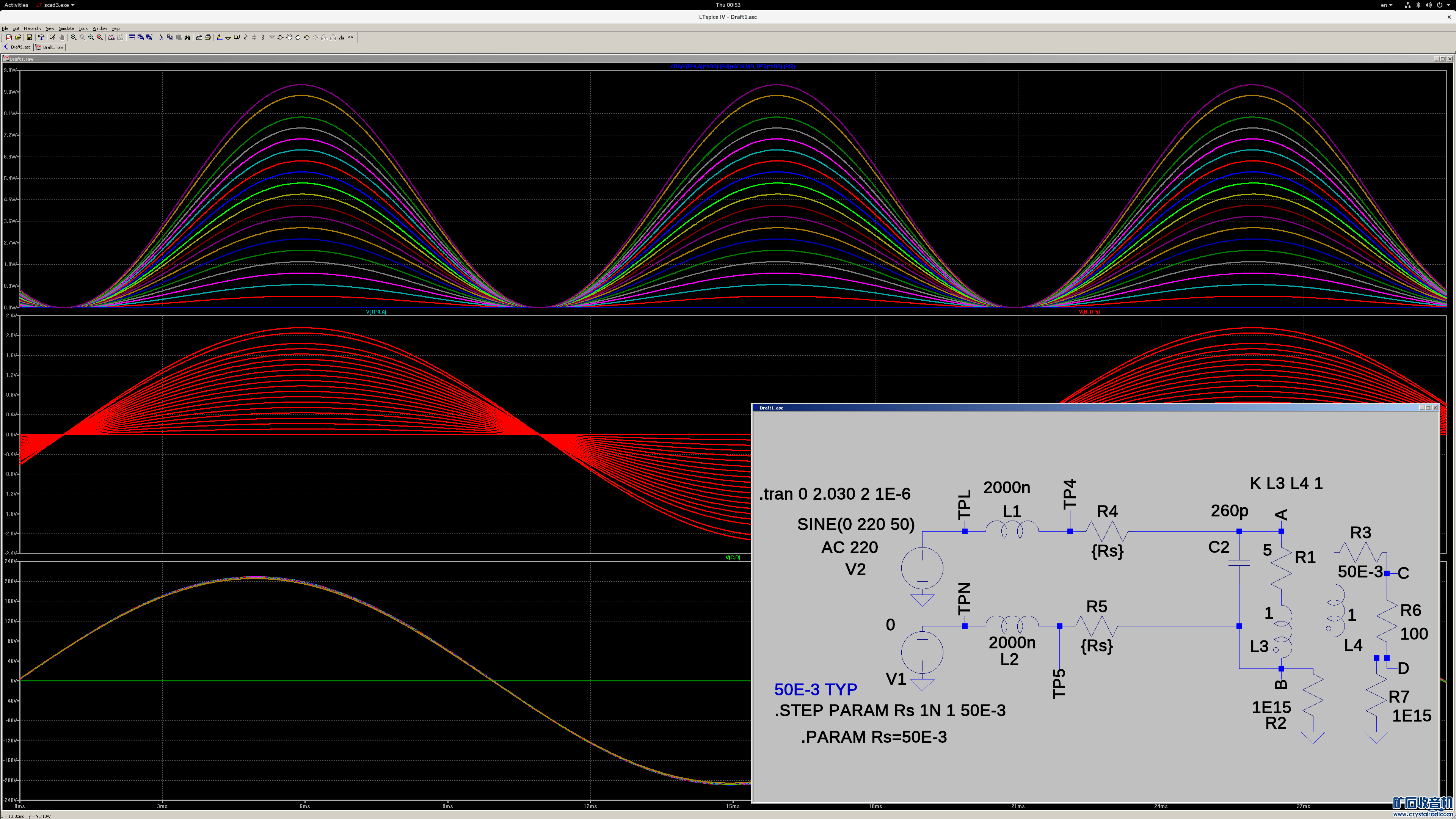Select the Drag hand tool
Screen dimensions: 1456x819
coord(298,37)
